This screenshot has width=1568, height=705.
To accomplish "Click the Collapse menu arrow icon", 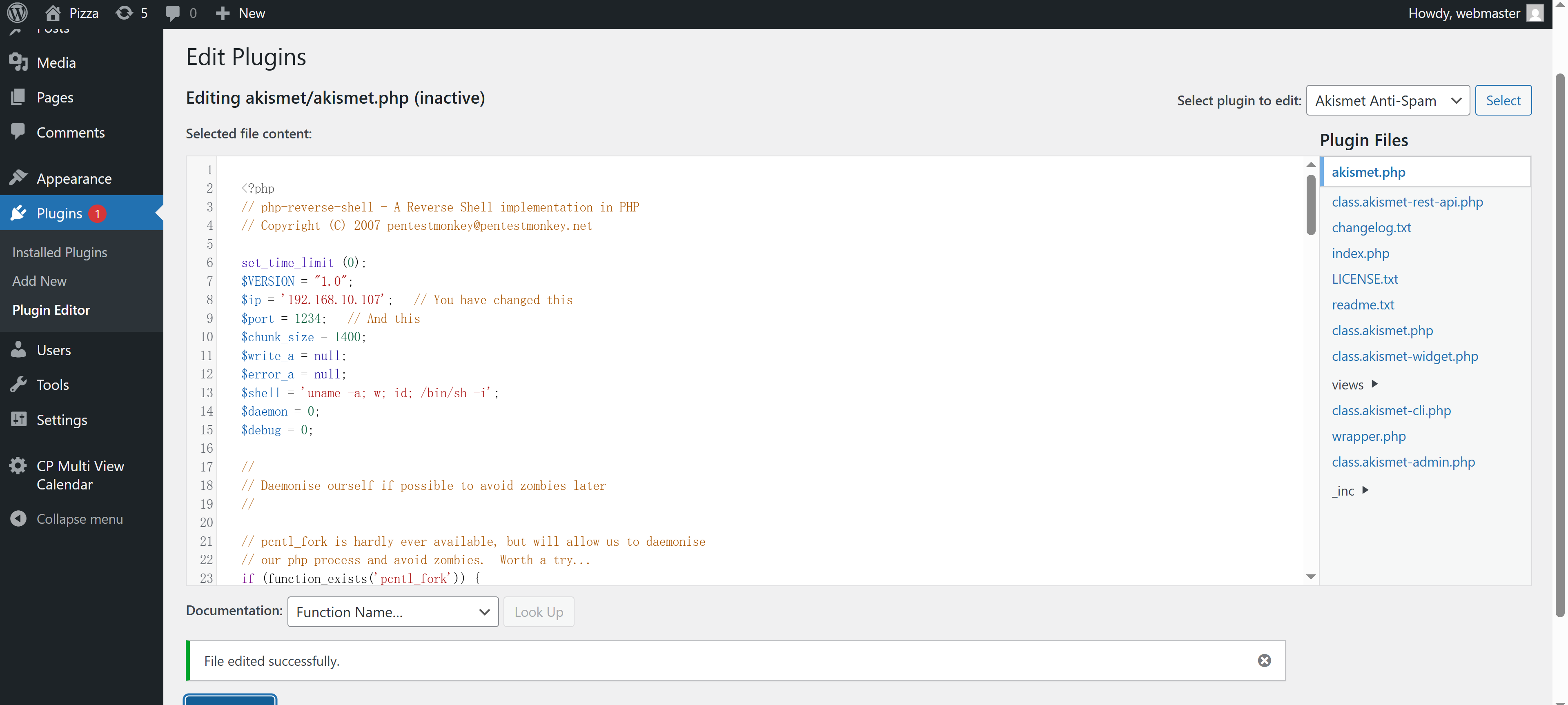I will point(18,518).
